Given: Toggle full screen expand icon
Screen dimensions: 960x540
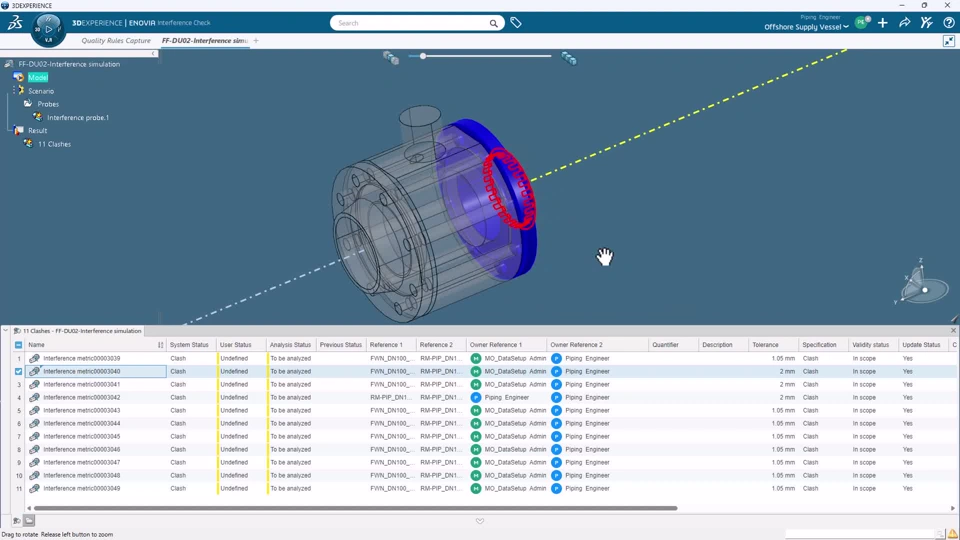Looking at the screenshot, I should 949,41.
